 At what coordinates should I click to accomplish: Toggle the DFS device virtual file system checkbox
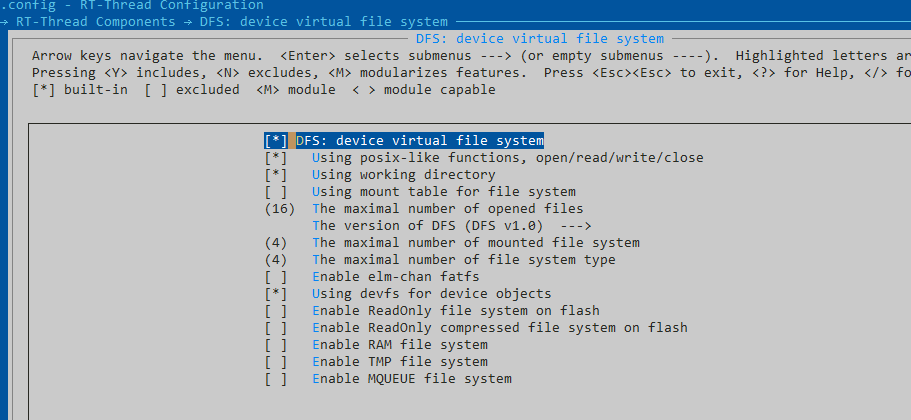[x=276, y=141]
